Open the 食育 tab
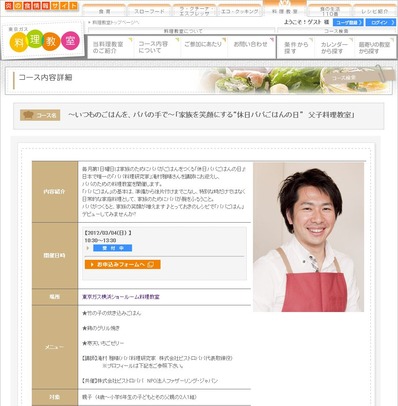 (x=104, y=11)
